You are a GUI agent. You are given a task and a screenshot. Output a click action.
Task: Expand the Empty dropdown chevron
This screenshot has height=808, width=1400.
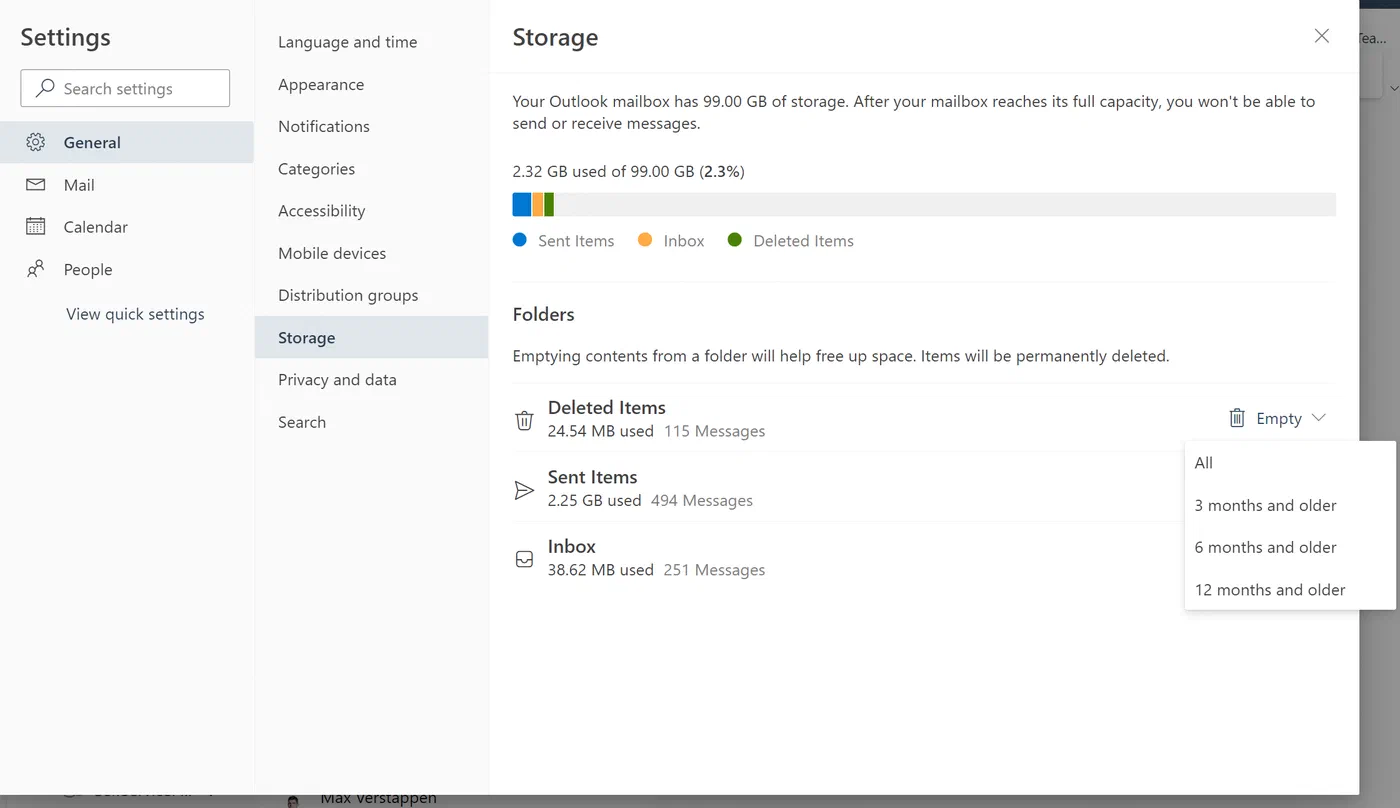click(x=1318, y=418)
